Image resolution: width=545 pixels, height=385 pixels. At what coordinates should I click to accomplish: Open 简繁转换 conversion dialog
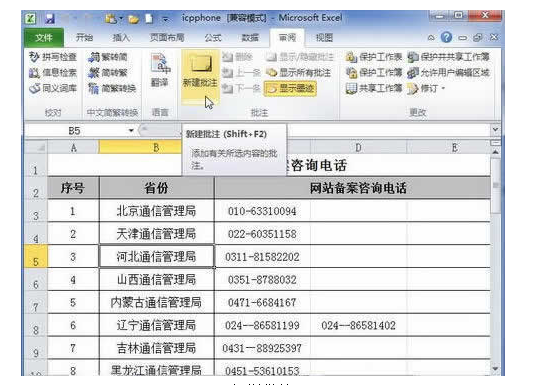tap(112, 88)
